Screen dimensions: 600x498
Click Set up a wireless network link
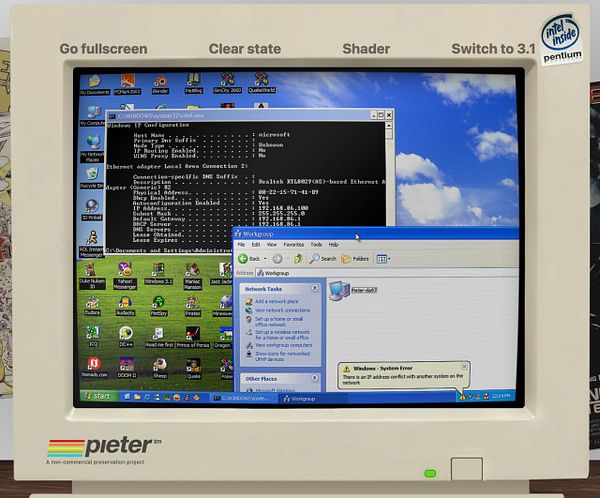pos(282,335)
